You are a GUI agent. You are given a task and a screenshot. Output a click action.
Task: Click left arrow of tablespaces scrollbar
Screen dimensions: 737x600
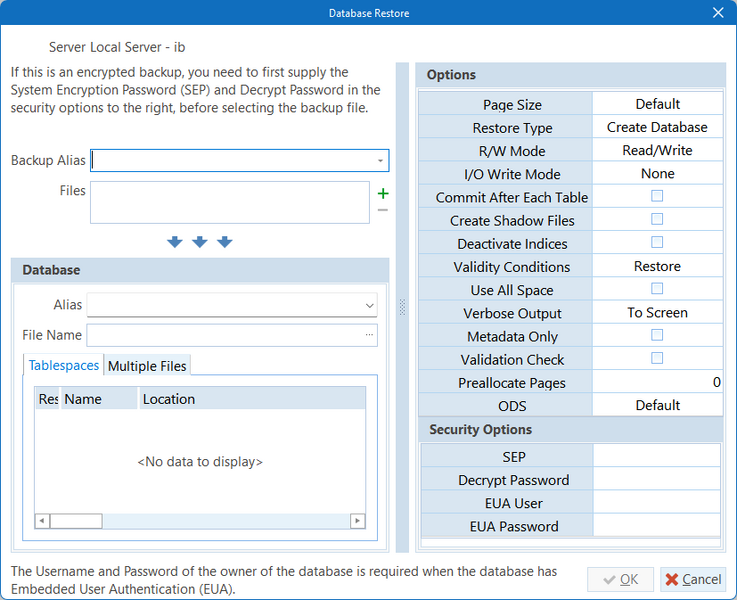pos(42,521)
